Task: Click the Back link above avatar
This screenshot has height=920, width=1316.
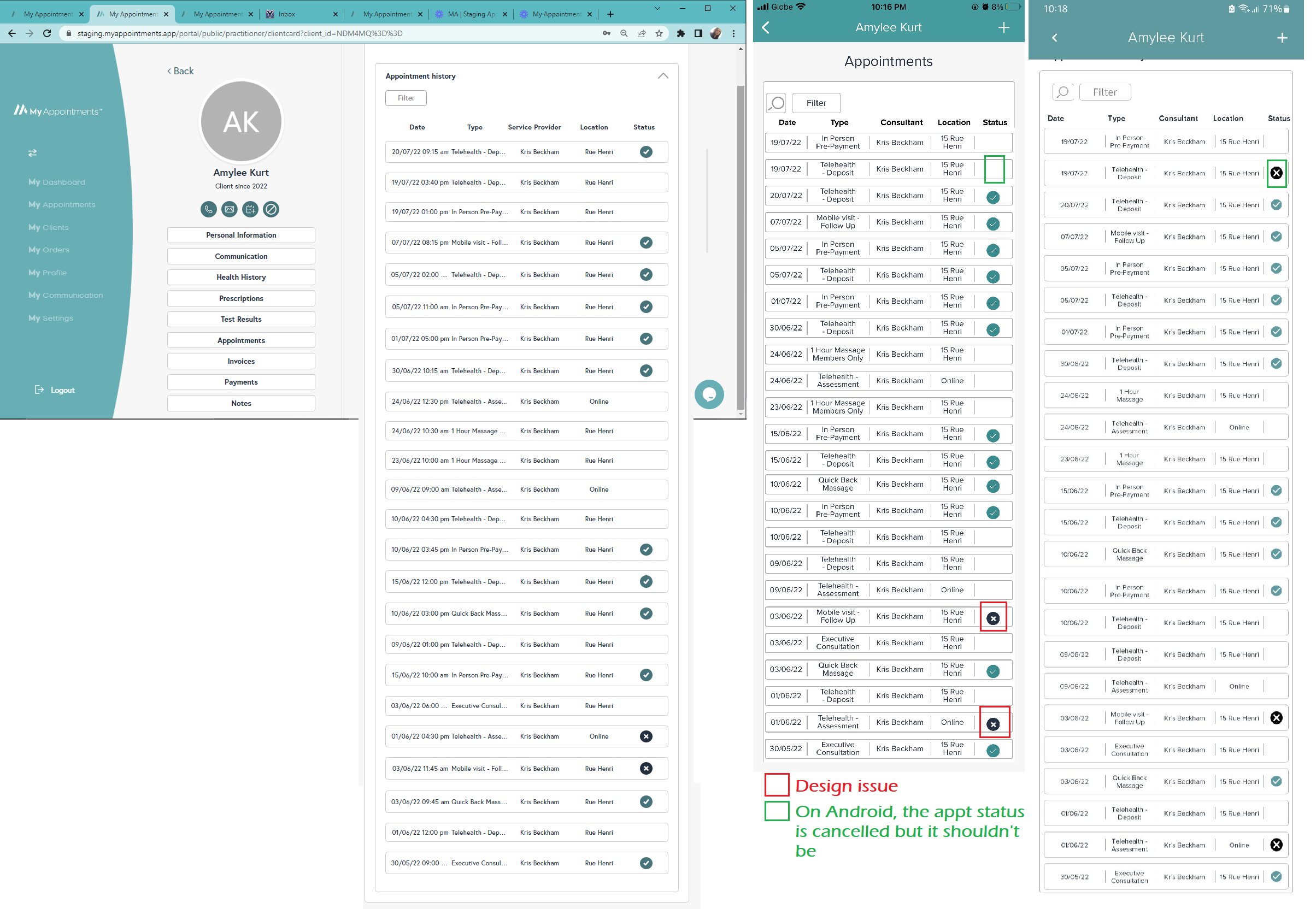Action: [181, 72]
